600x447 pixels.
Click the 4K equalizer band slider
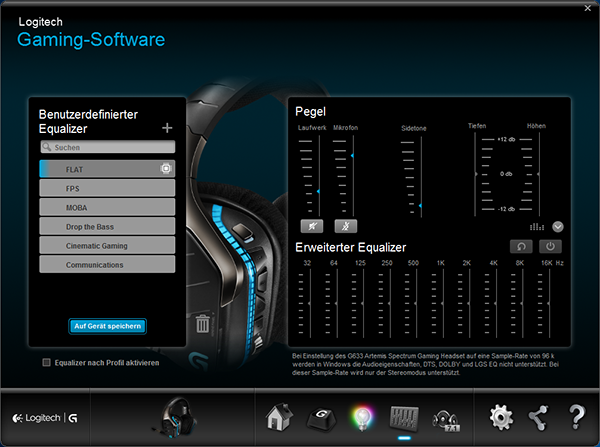496,303
